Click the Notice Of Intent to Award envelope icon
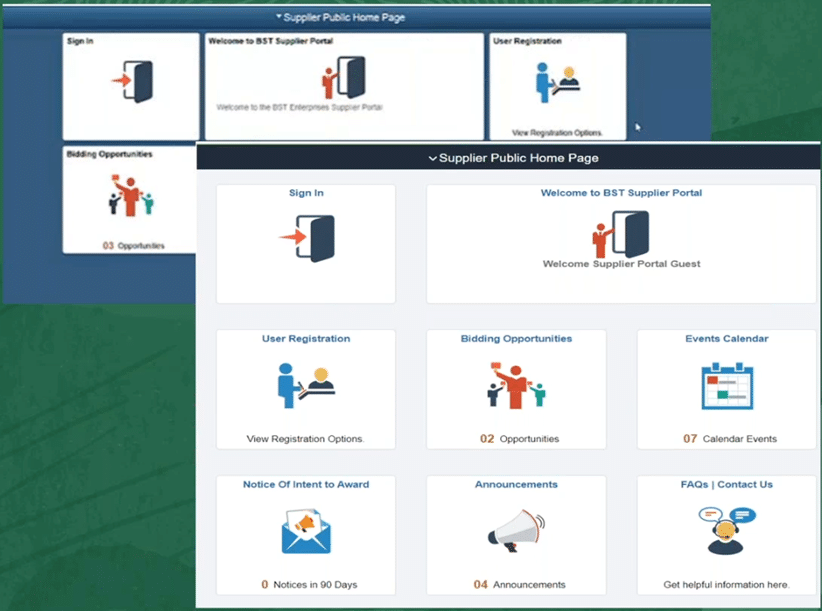This screenshot has width=822, height=611. pyautogui.click(x=306, y=530)
